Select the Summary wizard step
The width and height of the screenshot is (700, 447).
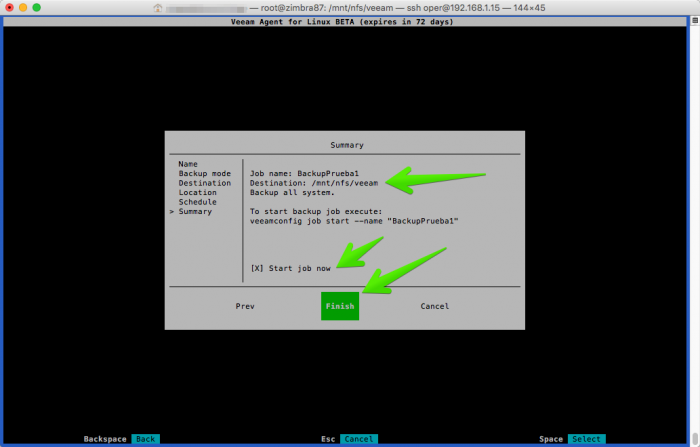click(195, 211)
